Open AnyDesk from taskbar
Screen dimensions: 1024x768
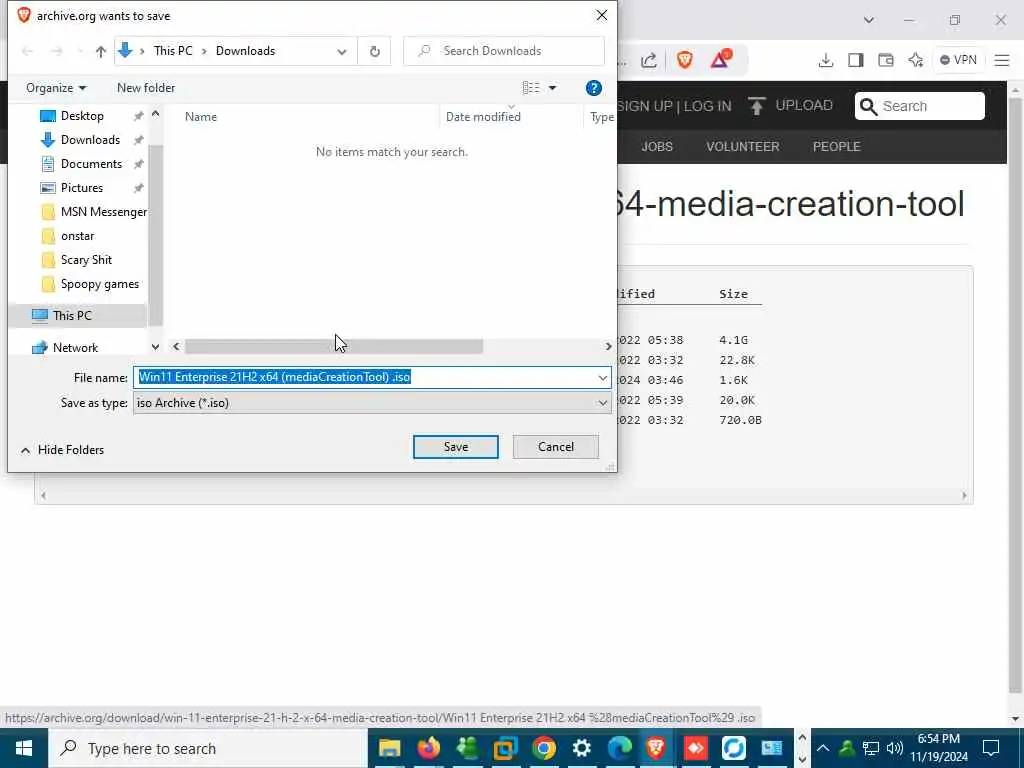tap(695, 748)
